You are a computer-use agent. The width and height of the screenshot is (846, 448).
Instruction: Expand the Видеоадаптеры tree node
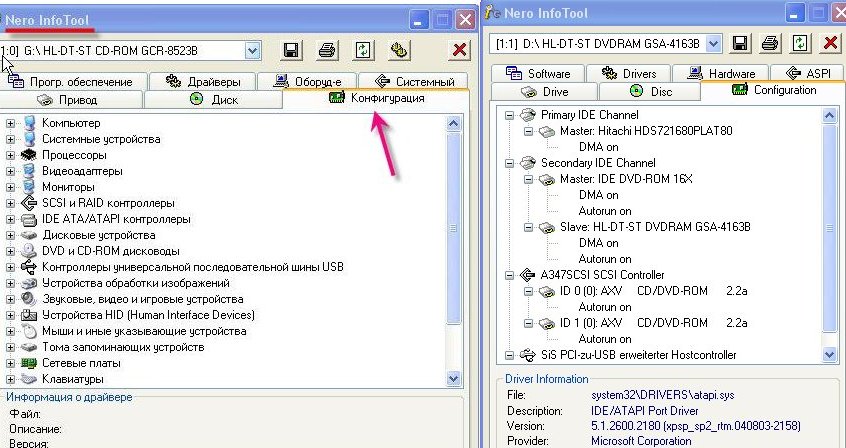tap(11, 171)
